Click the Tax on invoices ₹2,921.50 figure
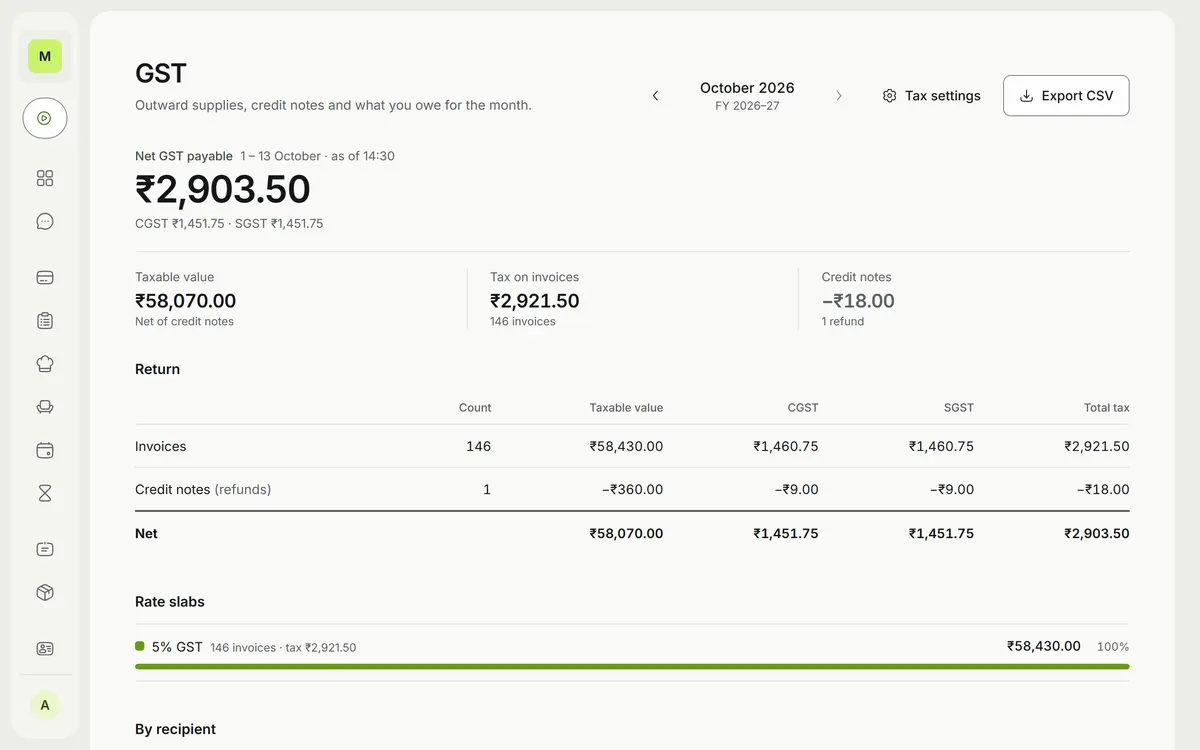 [x=535, y=301]
